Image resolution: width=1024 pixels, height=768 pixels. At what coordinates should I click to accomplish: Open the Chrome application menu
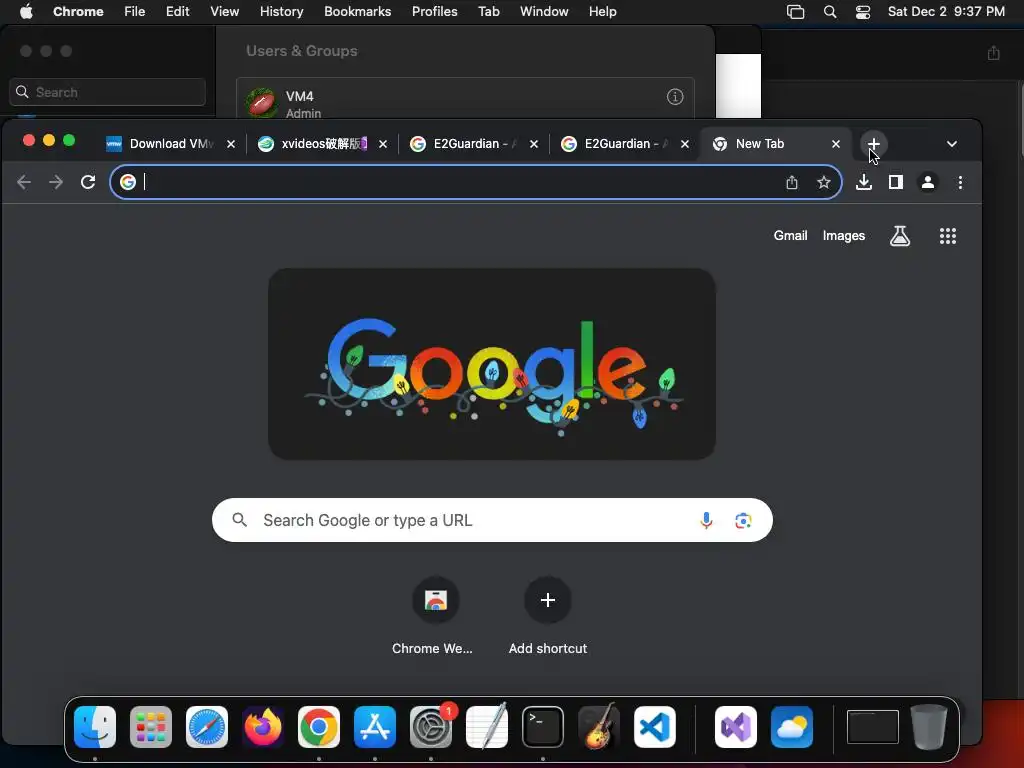click(x=78, y=11)
